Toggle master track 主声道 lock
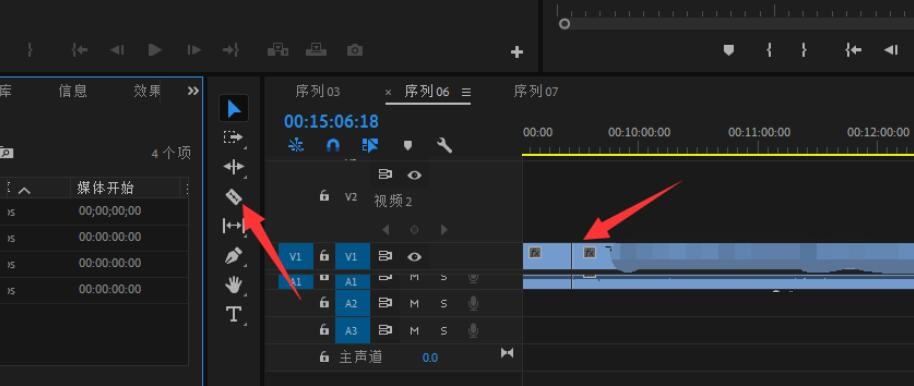 pos(324,357)
